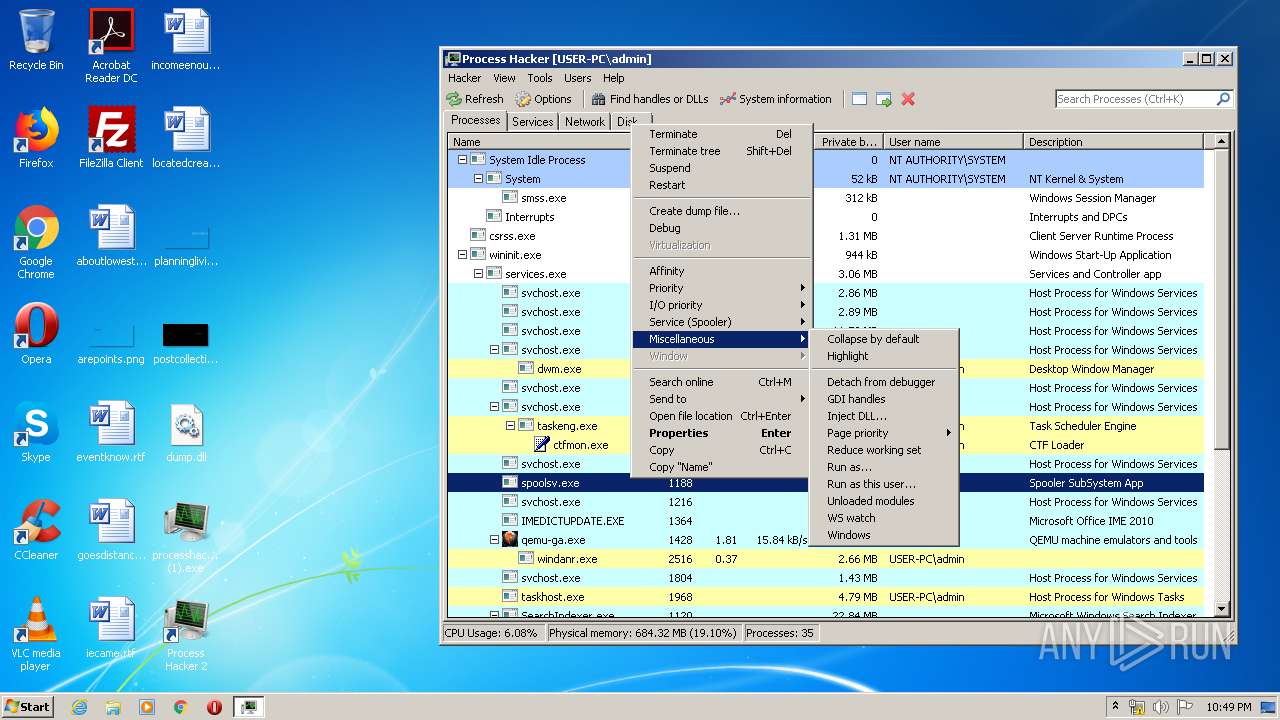Switch to the Services tab

[532, 122]
